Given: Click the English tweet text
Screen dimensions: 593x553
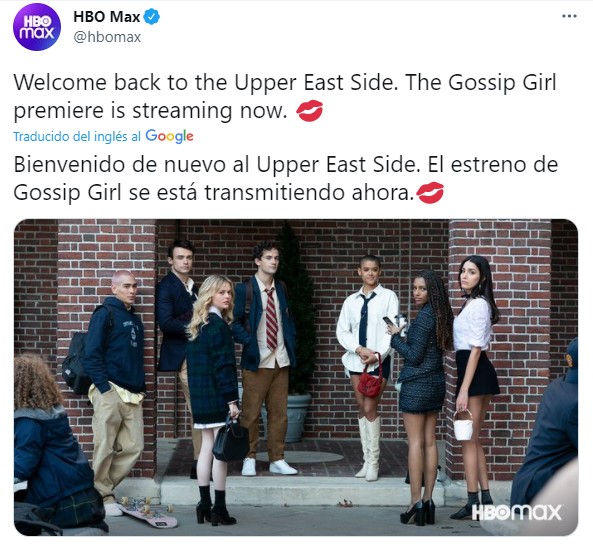Looking at the screenshot, I should pyautogui.click(x=285, y=96).
